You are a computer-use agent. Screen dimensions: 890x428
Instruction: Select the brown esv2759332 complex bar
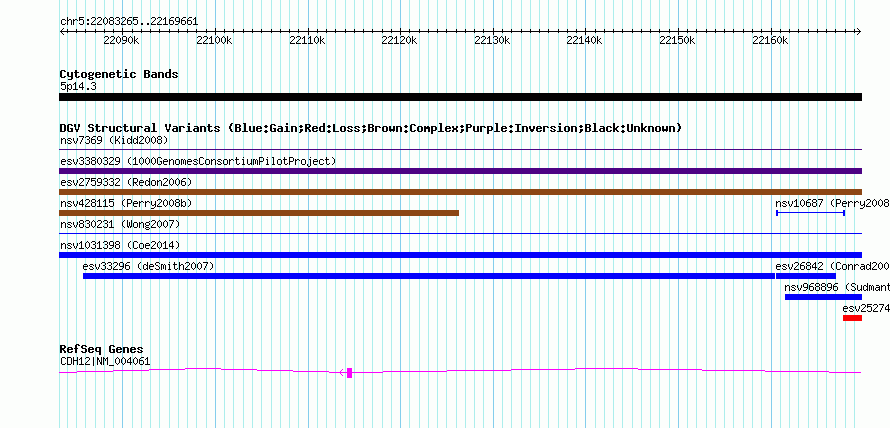pyautogui.click(x=460, y=192)
